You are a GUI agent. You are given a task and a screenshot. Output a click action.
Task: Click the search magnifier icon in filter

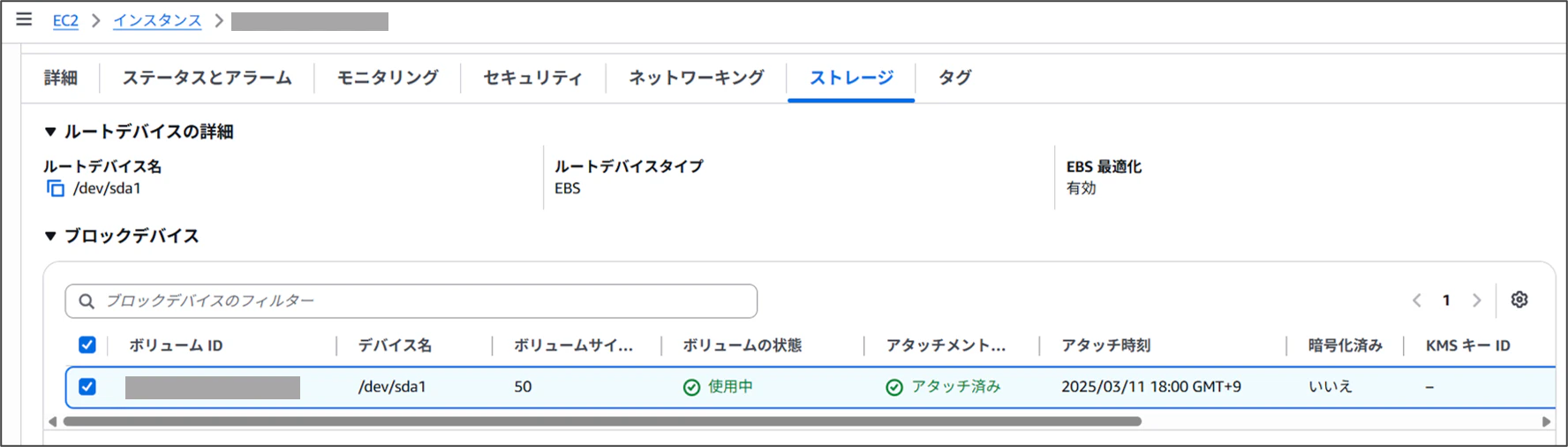pyautogui.click(x=87, y=301)
